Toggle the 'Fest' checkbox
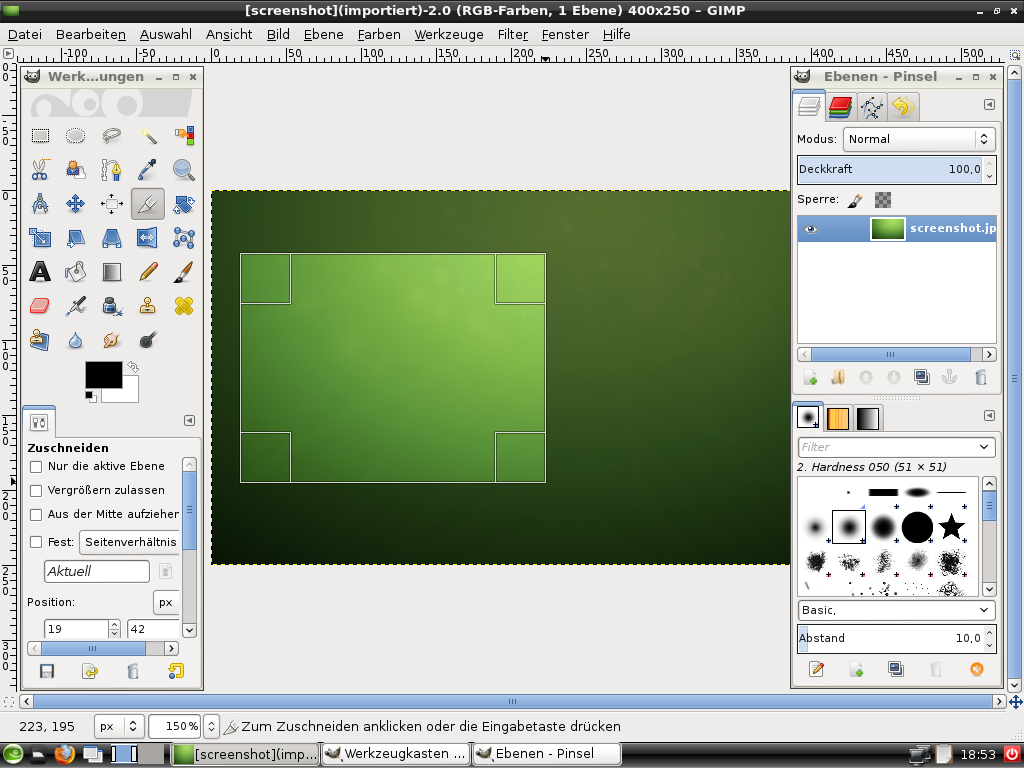1024x768 pixels. [x=36, y=542]
